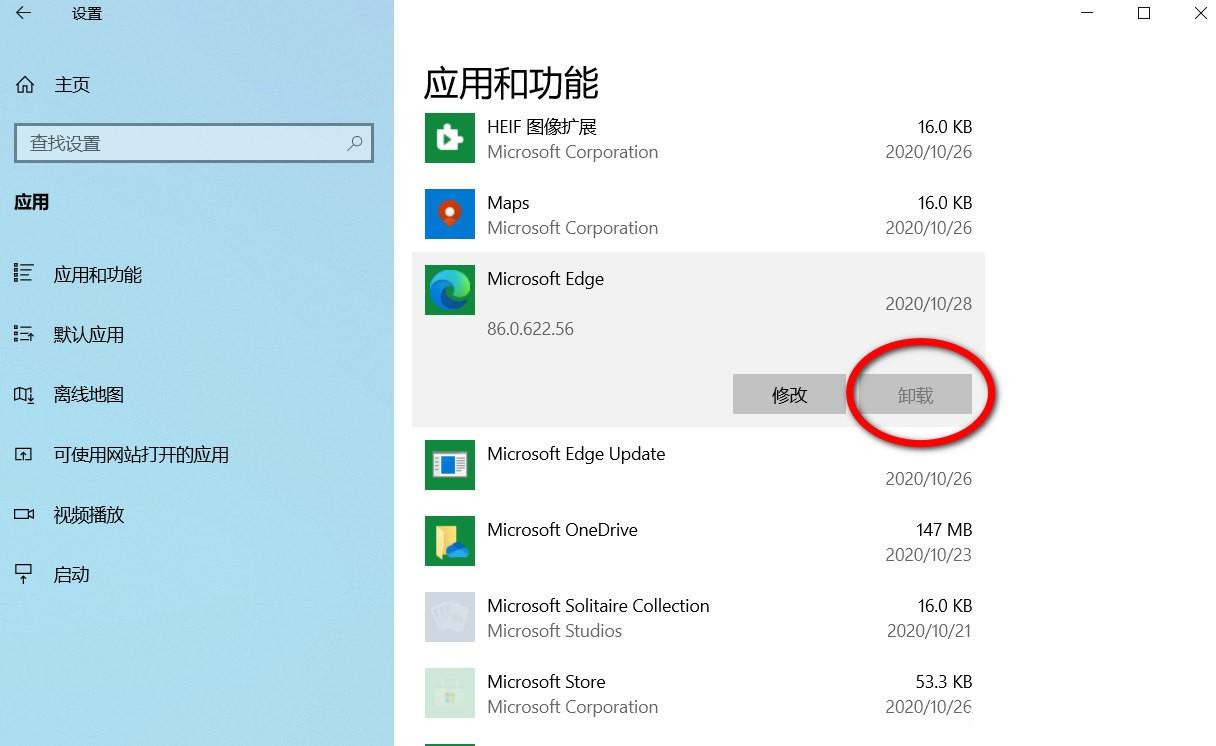Screen dimensions: 1216x746
Task: Click the OneDrive date 2020/10/23
Action: pos(928,555)
